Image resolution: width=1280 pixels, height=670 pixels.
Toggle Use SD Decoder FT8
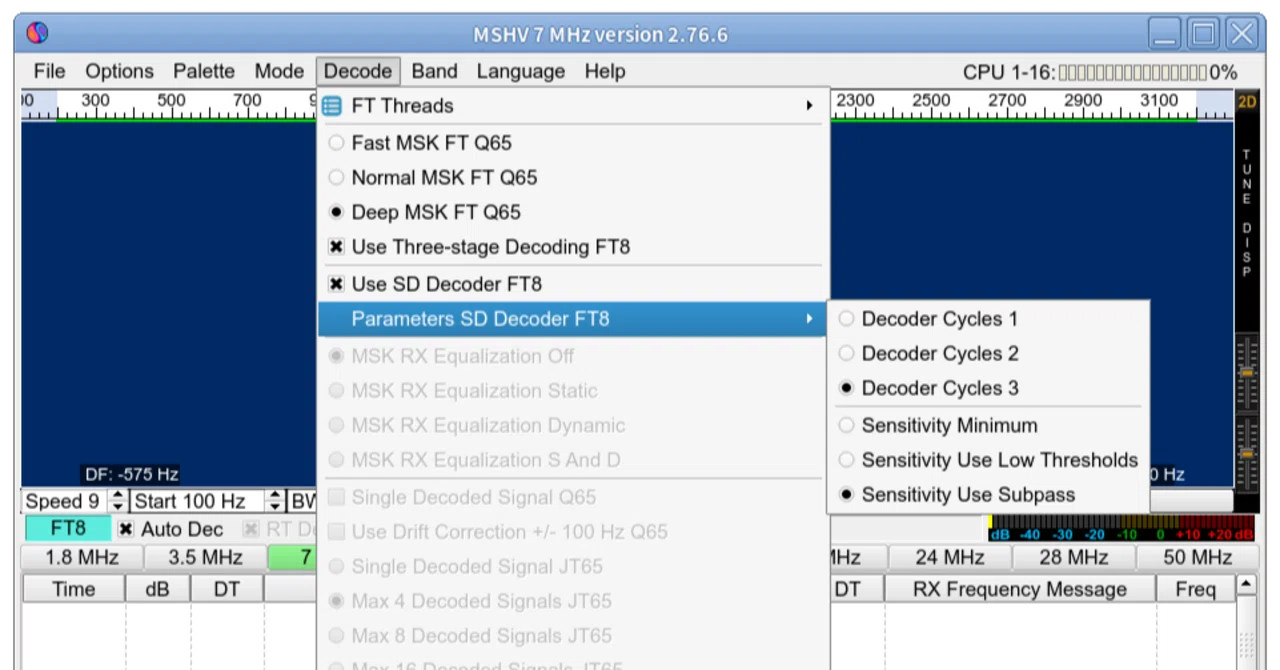click(572, 284)
